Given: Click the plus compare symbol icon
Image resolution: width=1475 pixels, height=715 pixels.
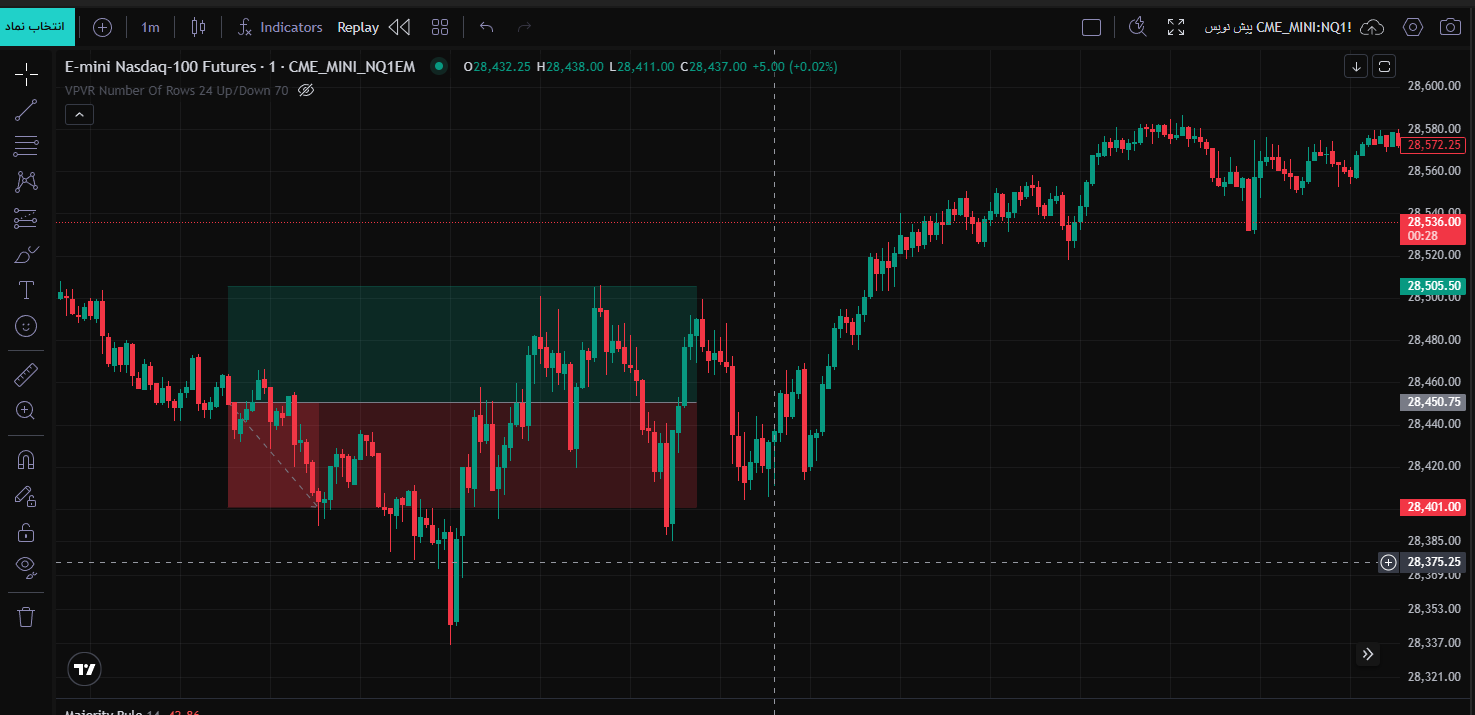Looking at the screenshot, I should (x=102, y=27).
